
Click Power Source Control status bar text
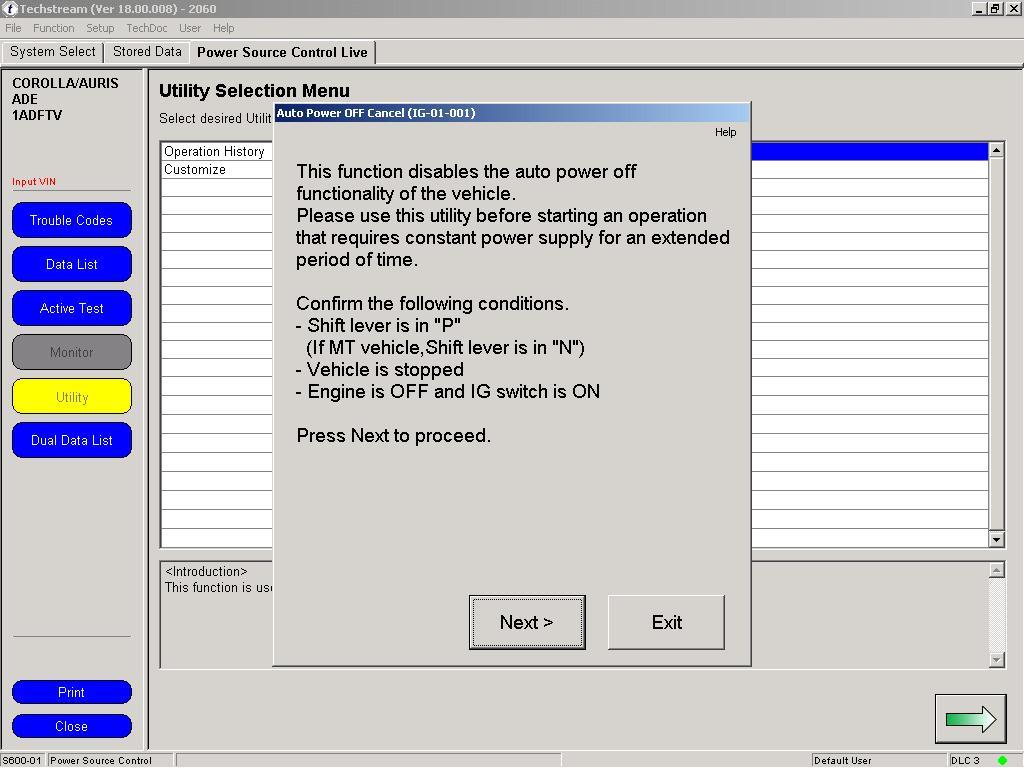[101, 760]
